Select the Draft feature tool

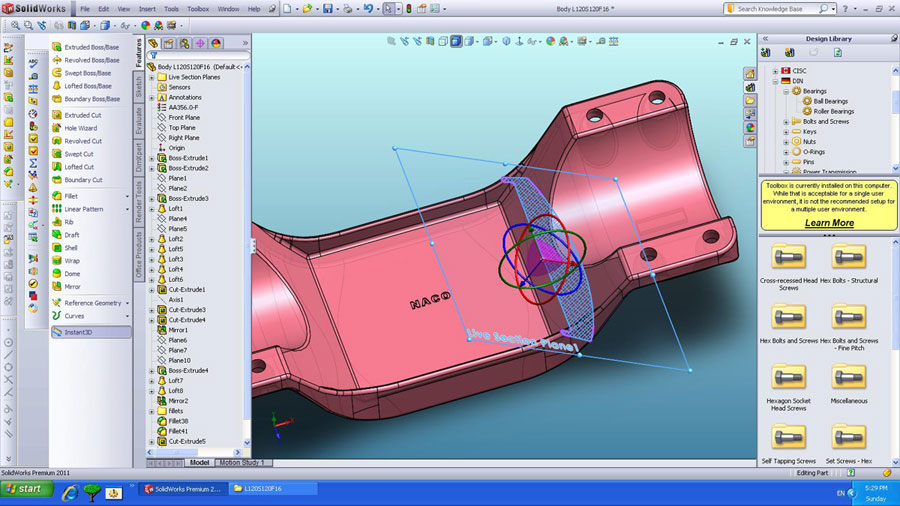pyautogui.click(x=65, y=235)
